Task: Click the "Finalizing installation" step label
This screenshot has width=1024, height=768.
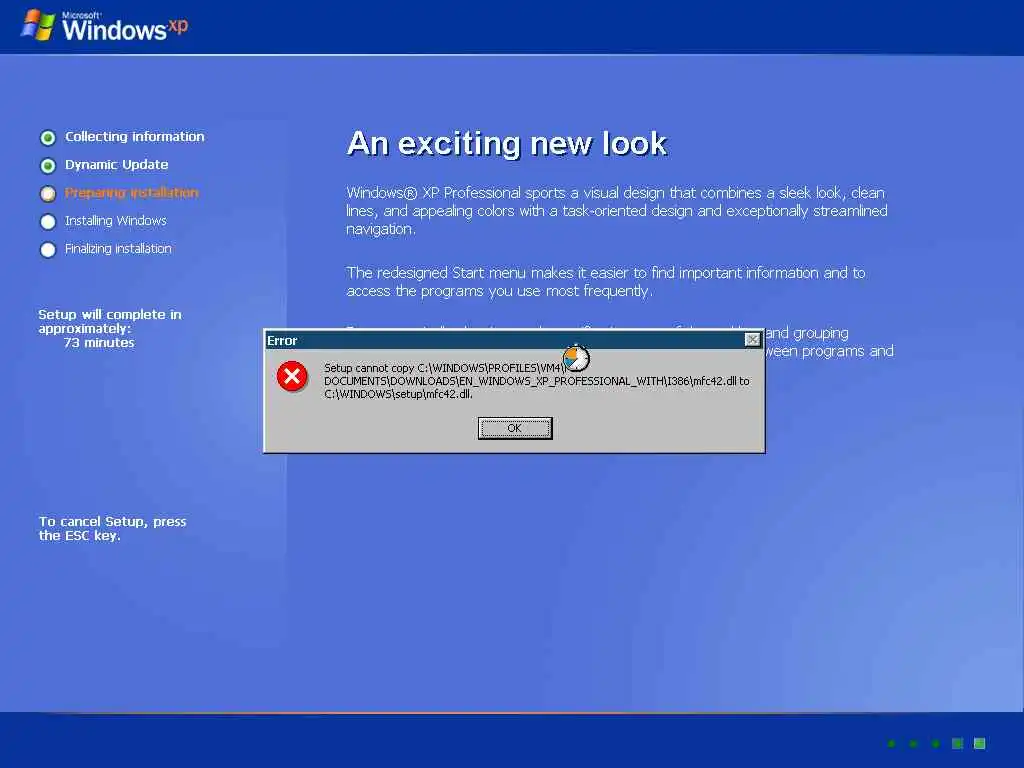Action: (x=118, y=249)
